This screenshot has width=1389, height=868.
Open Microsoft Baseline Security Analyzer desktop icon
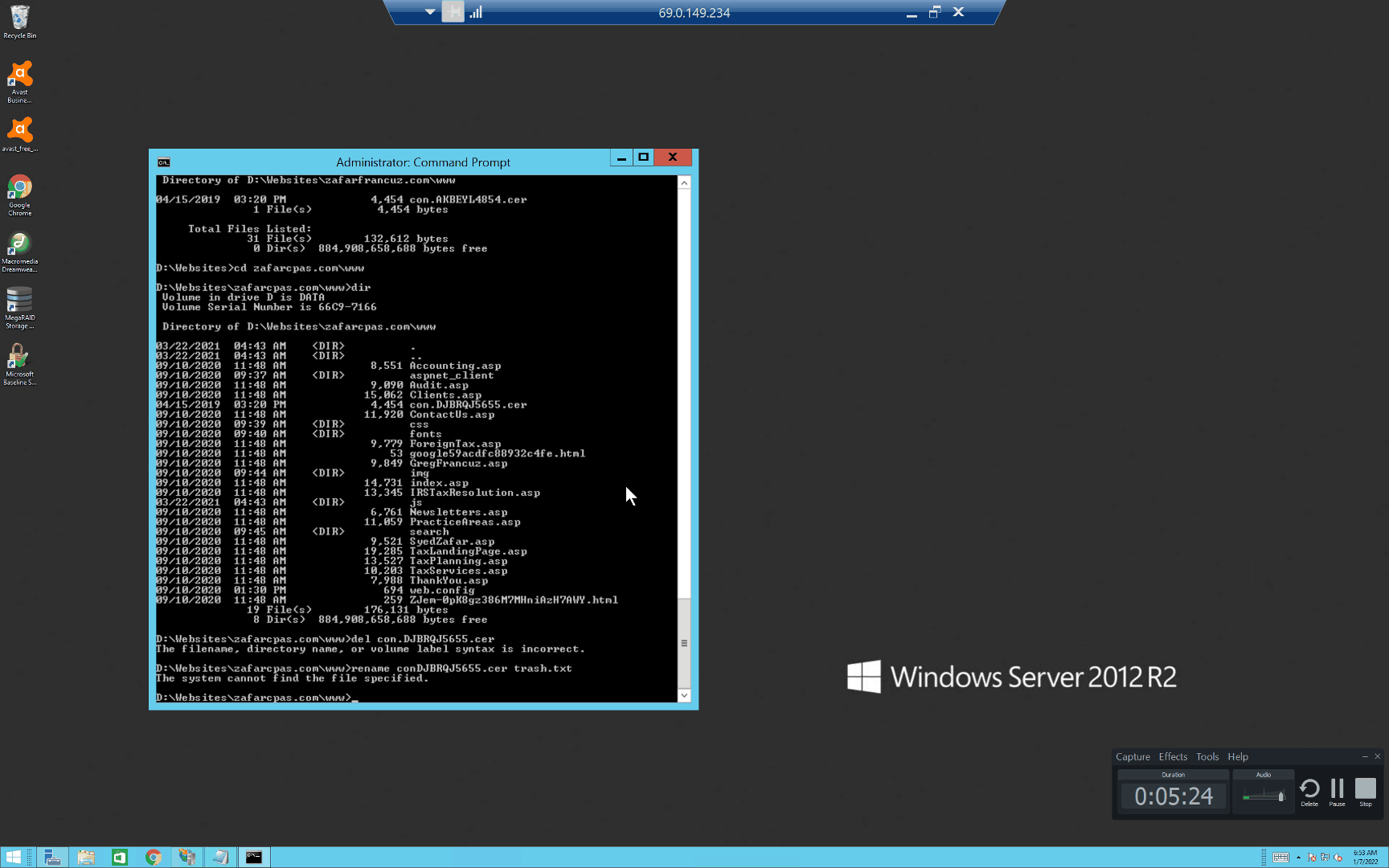tap(19, 364)
